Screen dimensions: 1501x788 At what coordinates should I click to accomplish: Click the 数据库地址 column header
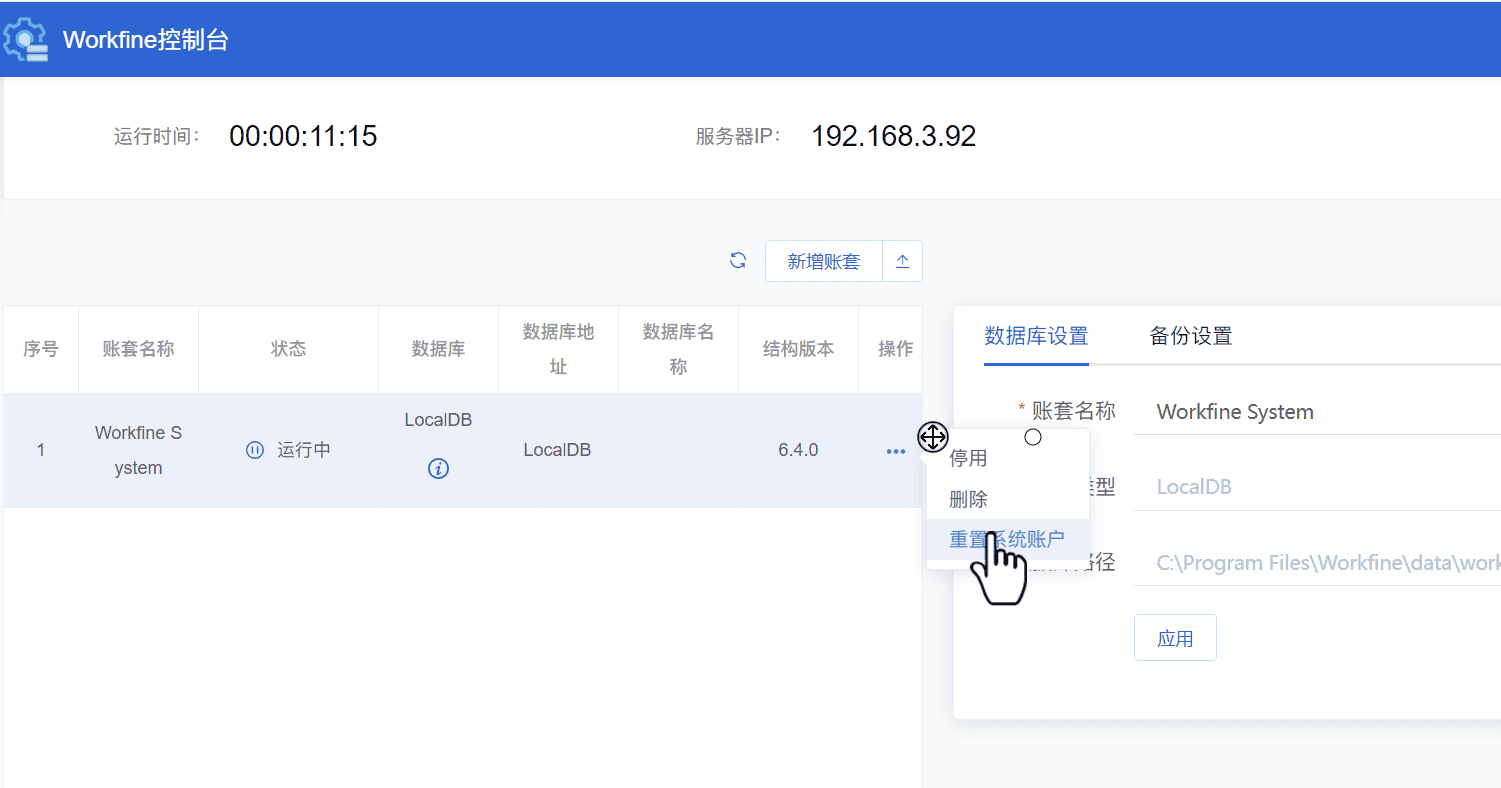tap(558, 349)
